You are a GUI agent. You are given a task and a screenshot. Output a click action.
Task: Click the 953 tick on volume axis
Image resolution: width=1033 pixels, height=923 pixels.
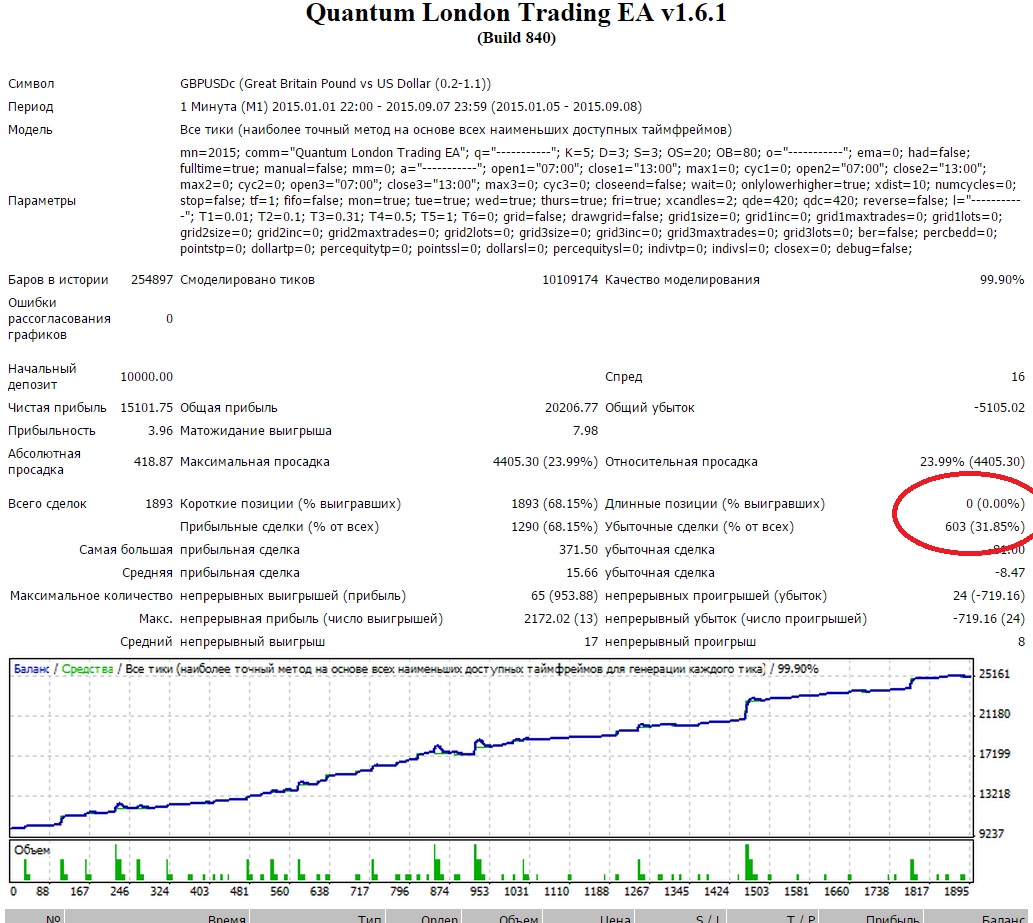pyautogui.click(x=480, y=891)
